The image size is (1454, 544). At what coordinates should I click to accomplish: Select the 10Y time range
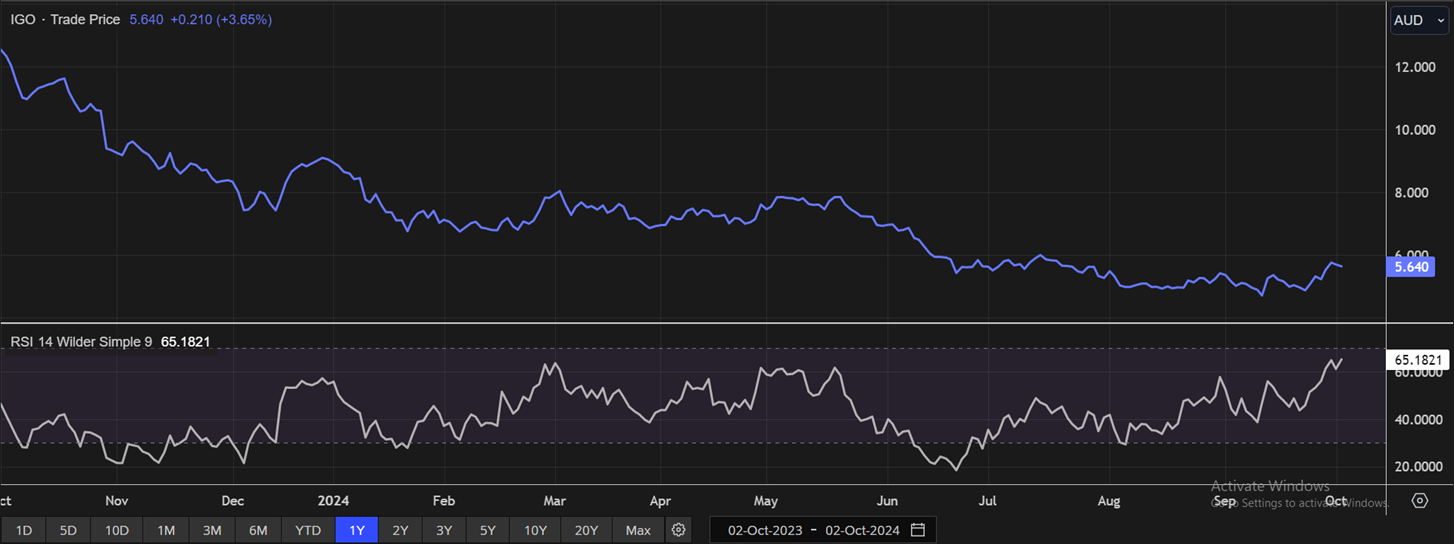click(535, 530)
